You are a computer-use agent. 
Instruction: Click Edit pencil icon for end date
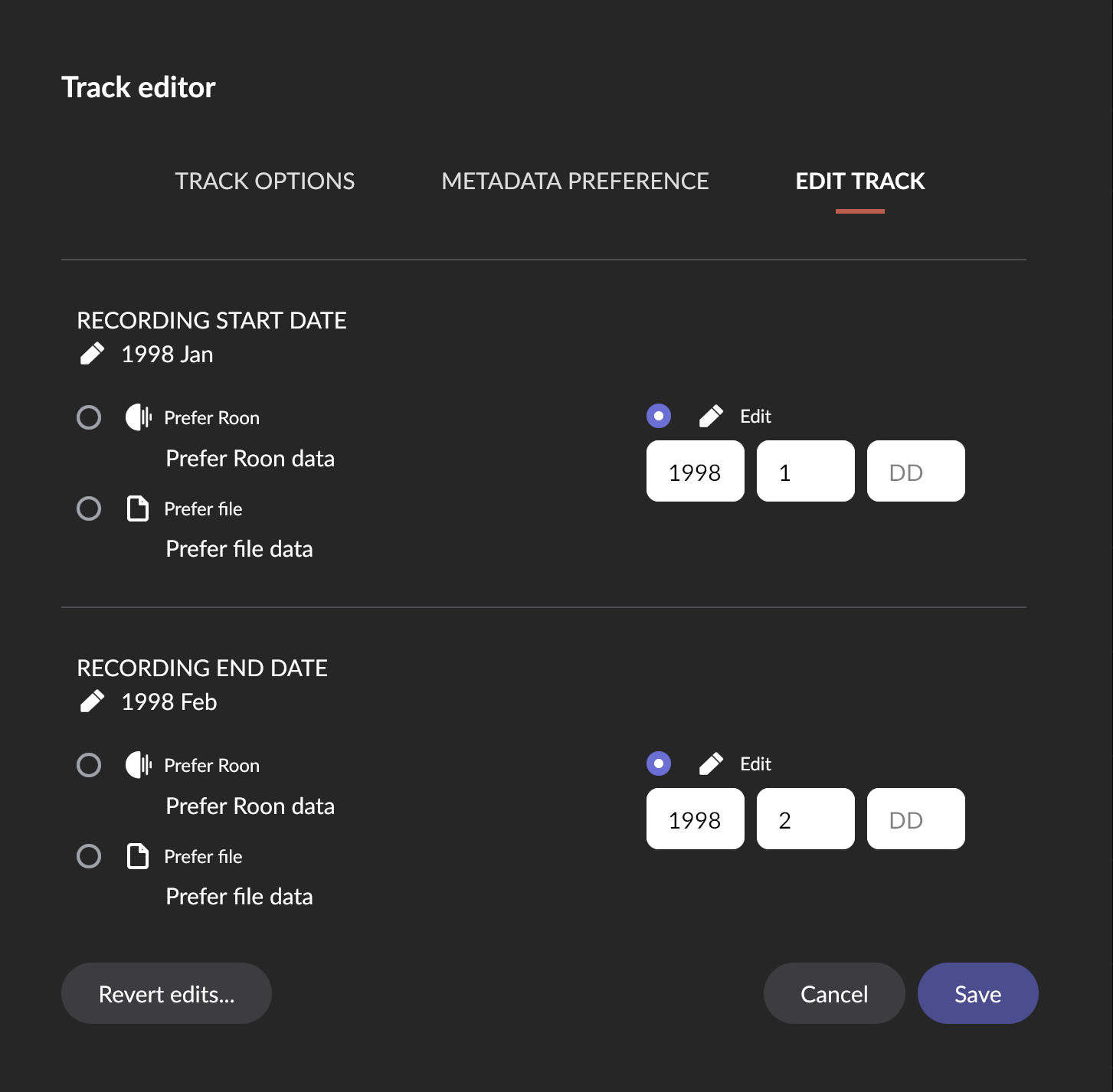[711, 763]
